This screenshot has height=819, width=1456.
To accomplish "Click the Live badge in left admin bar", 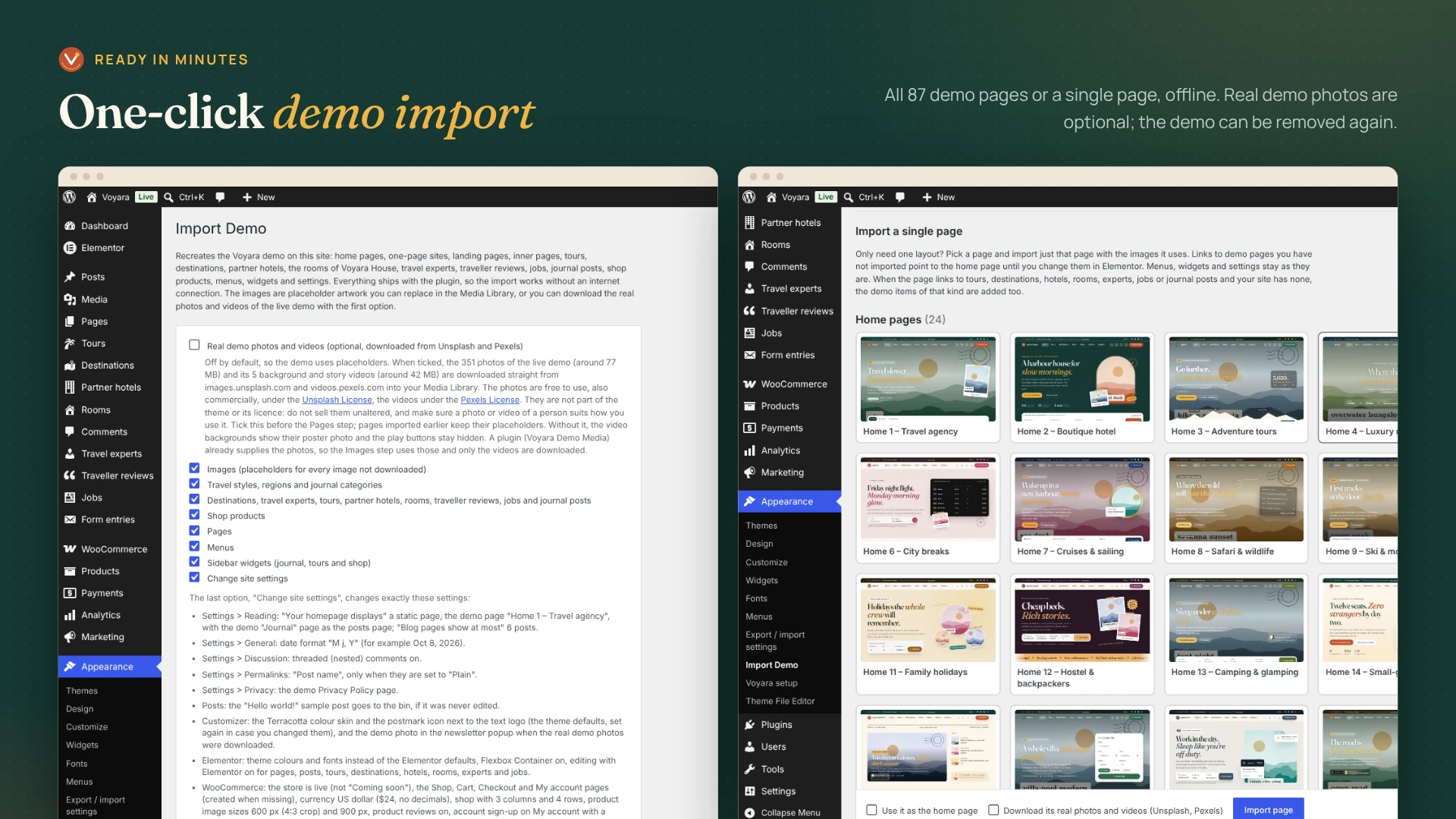I will 146,197.
